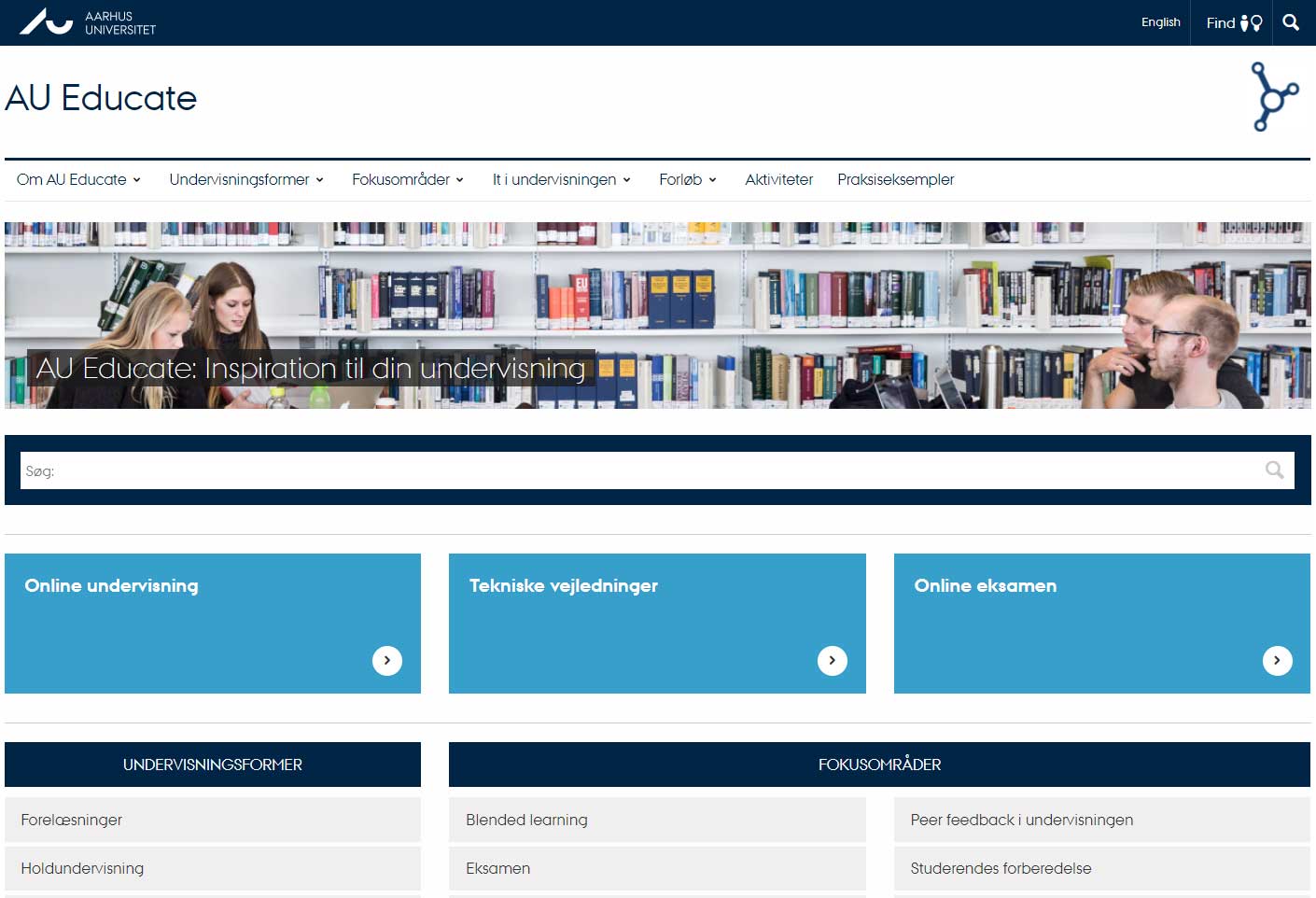Open the AU Educate page title link
Viewport: 1316px width, 898px height.
(101, 98)
